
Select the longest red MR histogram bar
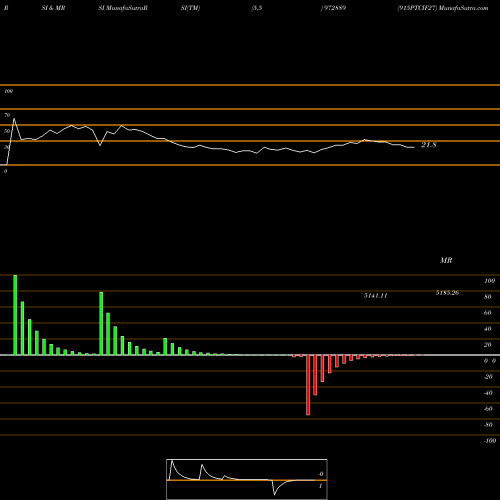coord(308,385)
